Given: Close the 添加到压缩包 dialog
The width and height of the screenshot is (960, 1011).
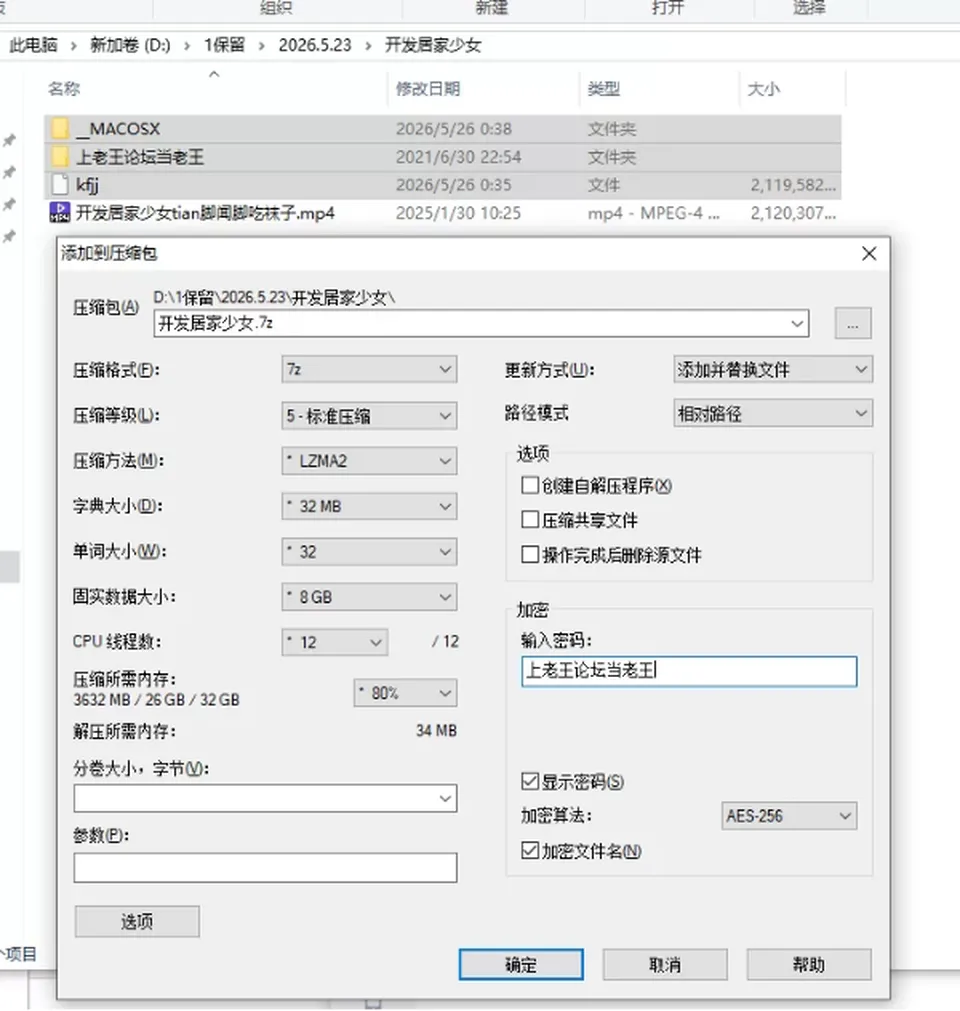Looking at the screenshot, I should (x=868, y=253).
